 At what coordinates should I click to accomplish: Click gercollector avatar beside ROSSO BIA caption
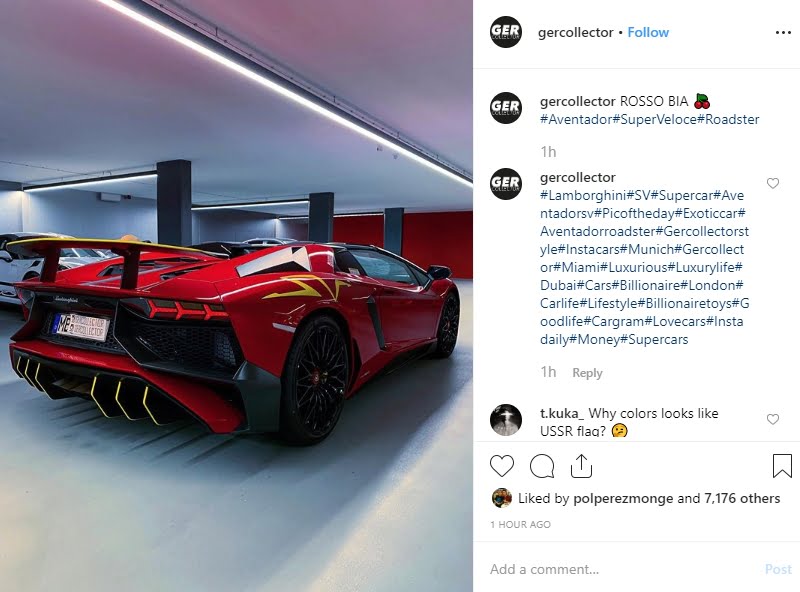pyautogui.click(x=506, y=108)
